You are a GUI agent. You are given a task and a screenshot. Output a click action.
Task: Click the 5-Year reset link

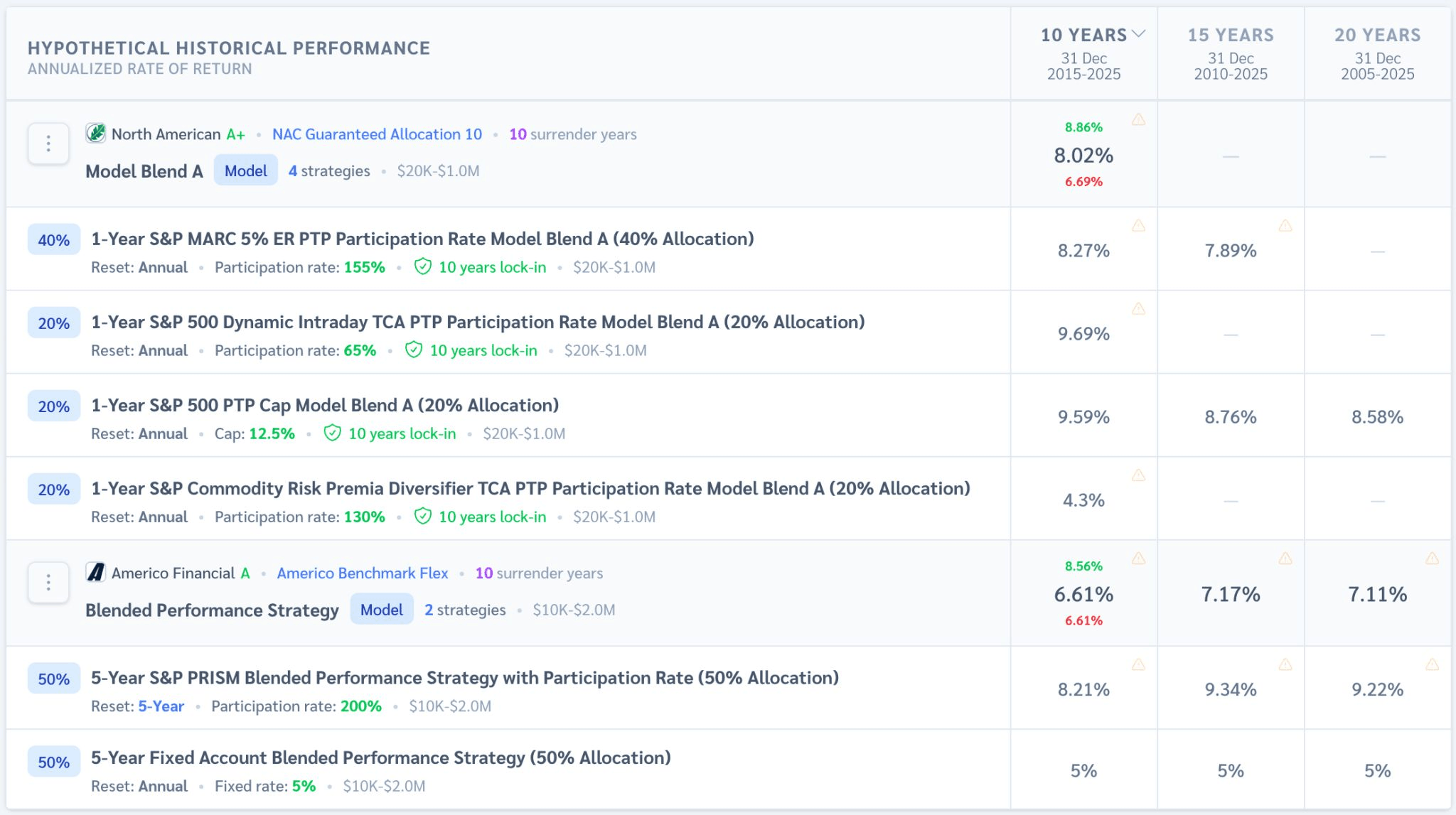point(161,706)
